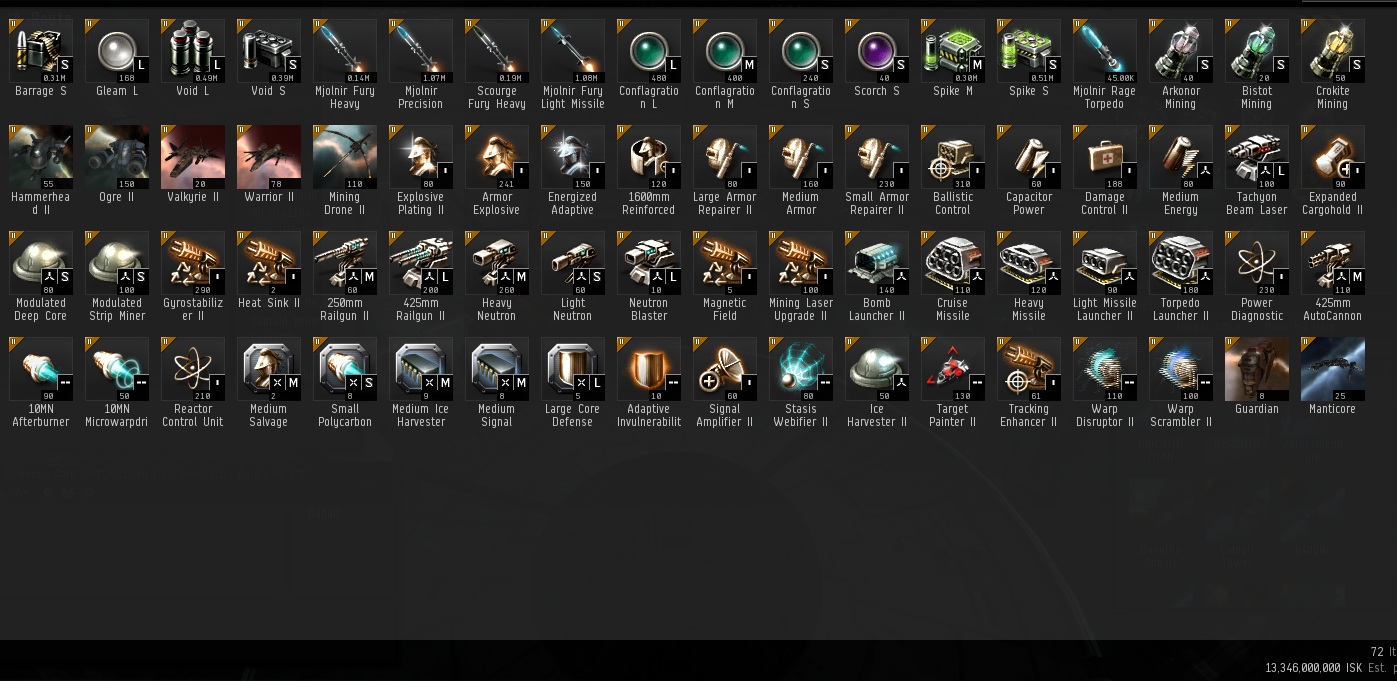Click the Armor Explosive hardener icon
The height and width of the screenshot is (681, 1397).
pyautogui.click(x=497, y=157)
